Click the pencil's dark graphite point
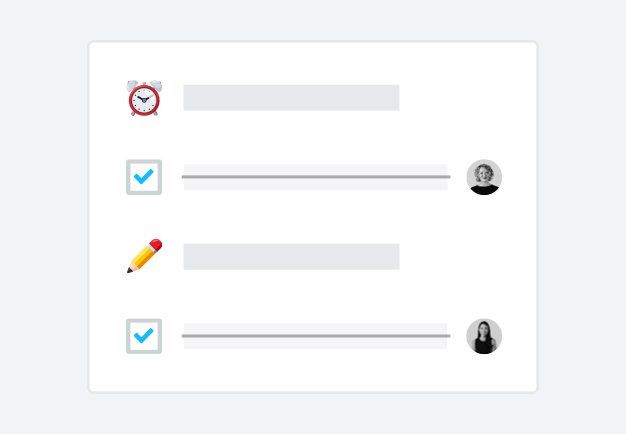The image size is (626, 434). click(129, 271)
